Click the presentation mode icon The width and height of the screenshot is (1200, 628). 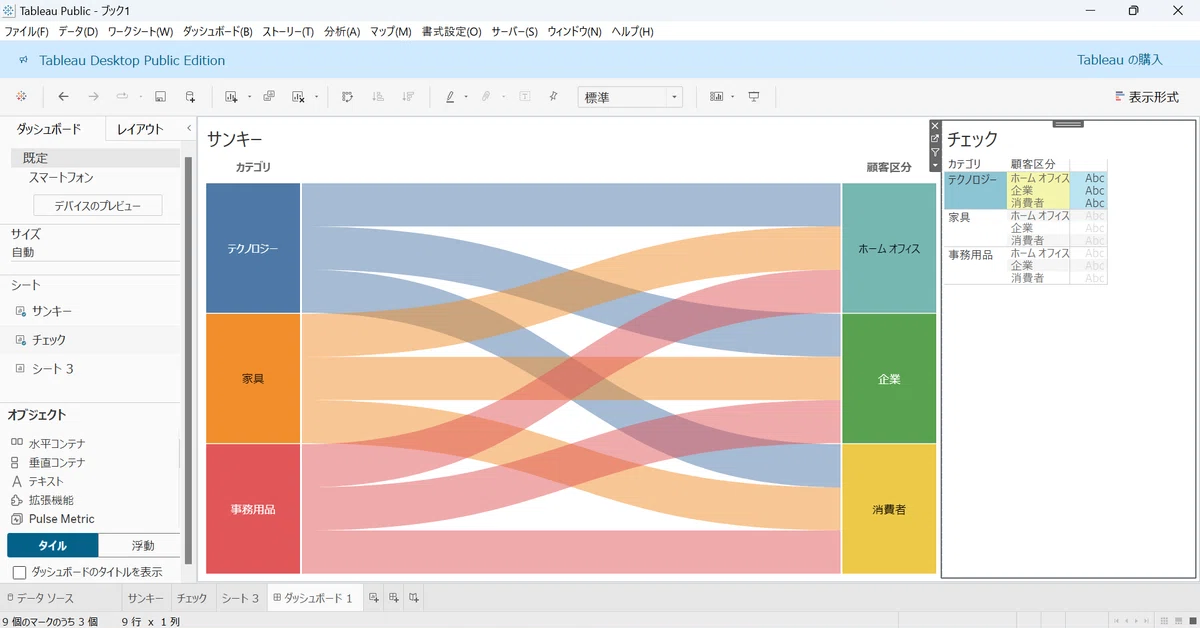click(x=754, y=97)
